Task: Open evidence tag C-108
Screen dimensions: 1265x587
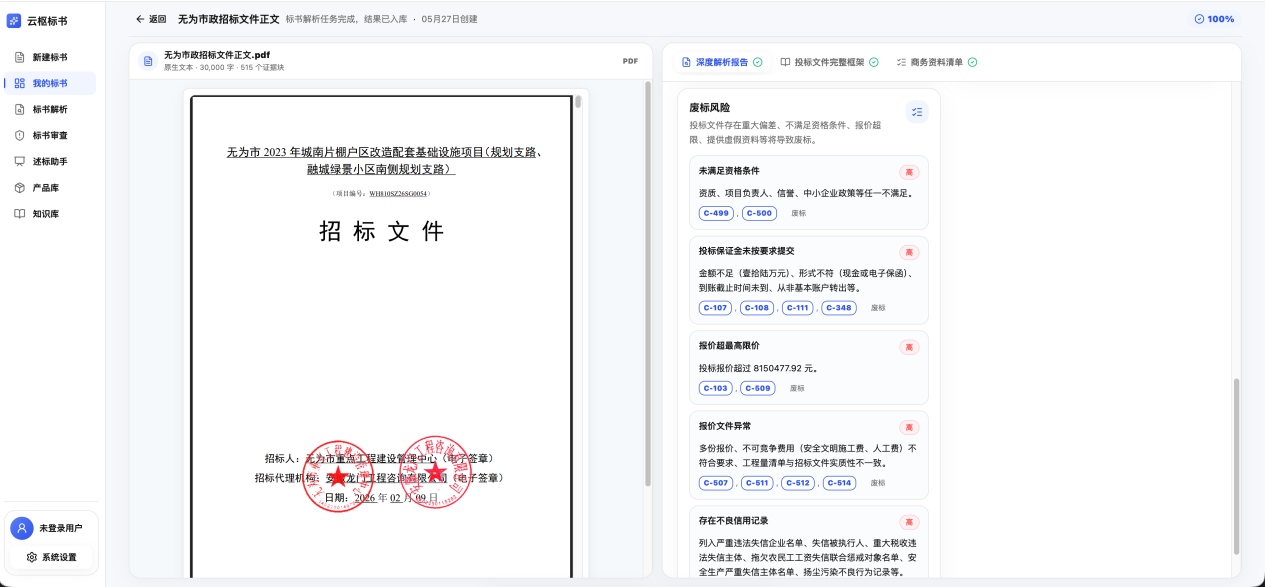Action: [x=757, y=308]
